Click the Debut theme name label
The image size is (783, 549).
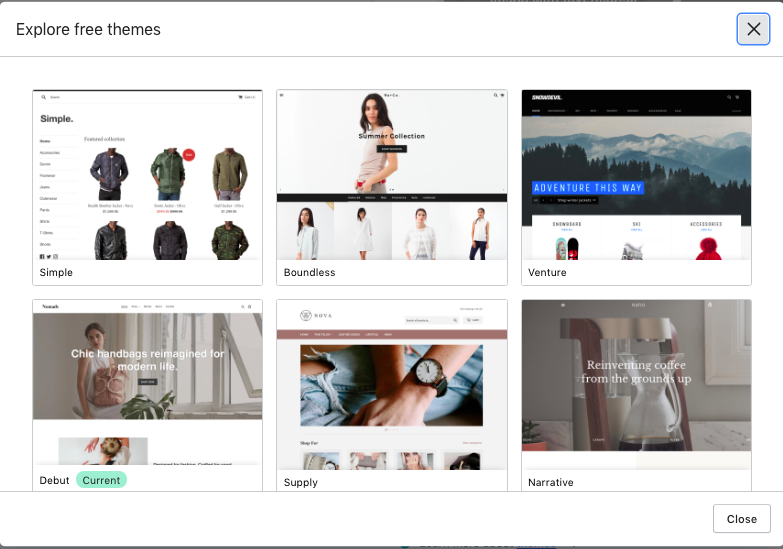54,481
